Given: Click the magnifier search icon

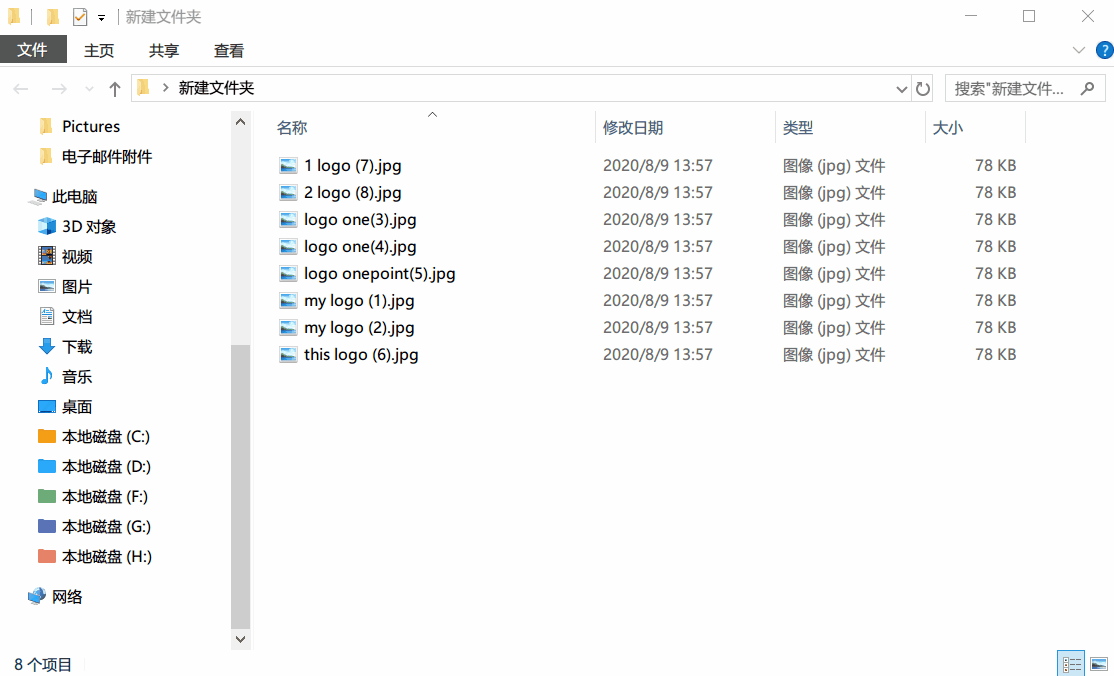Looking at the screenshot, I should 1088,88.
